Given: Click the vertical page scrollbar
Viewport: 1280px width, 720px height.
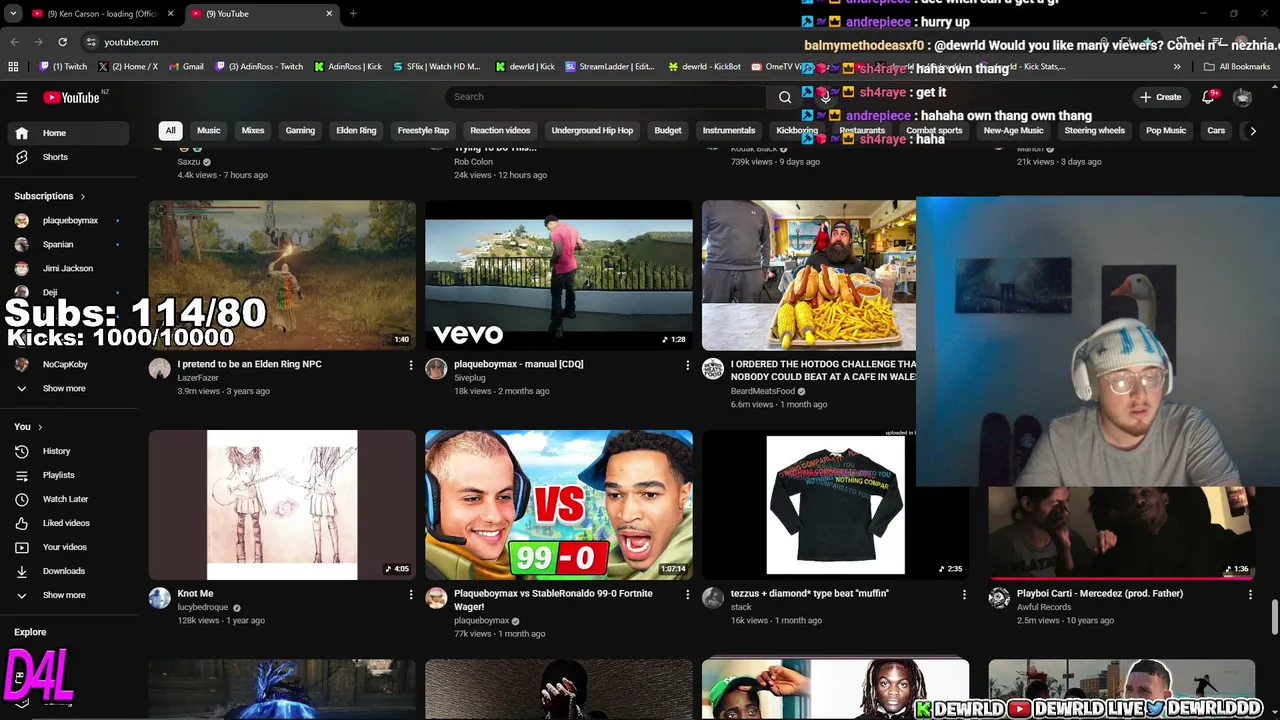Looking at the screenshot, I should pyautogui.click(x=1274, y=617).
